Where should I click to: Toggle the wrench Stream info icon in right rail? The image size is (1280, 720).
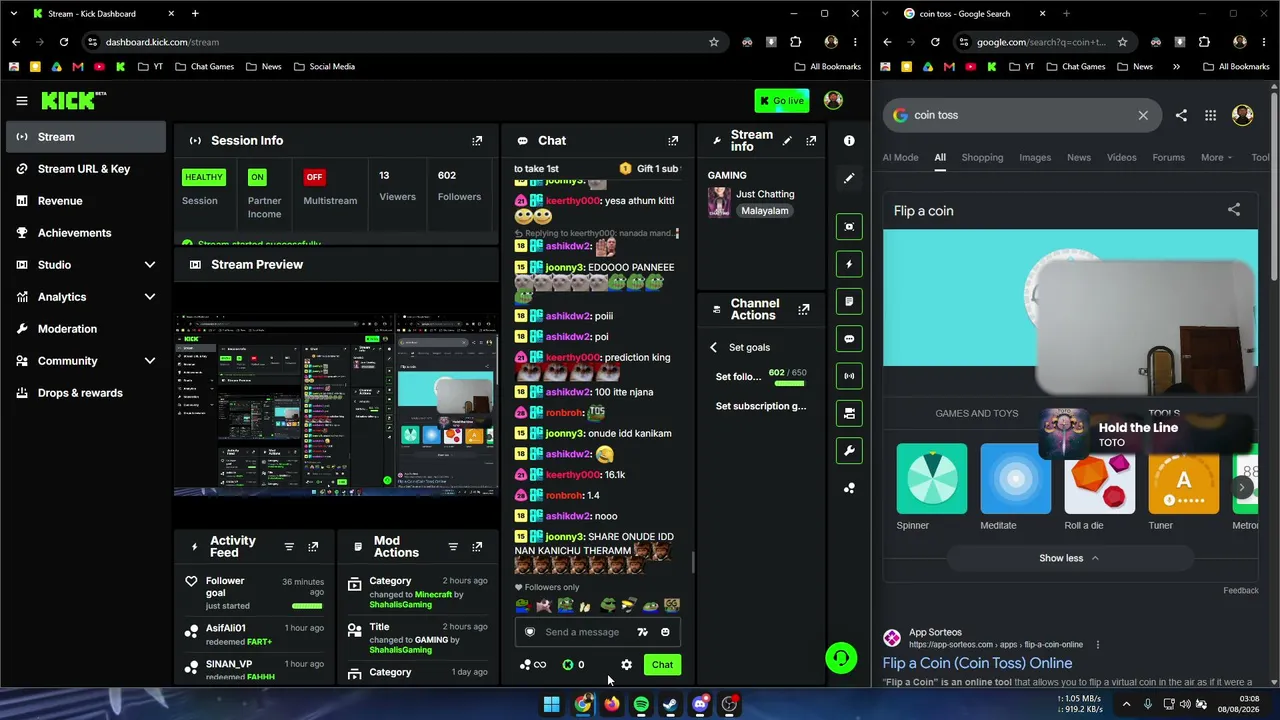tap(849, 451)
